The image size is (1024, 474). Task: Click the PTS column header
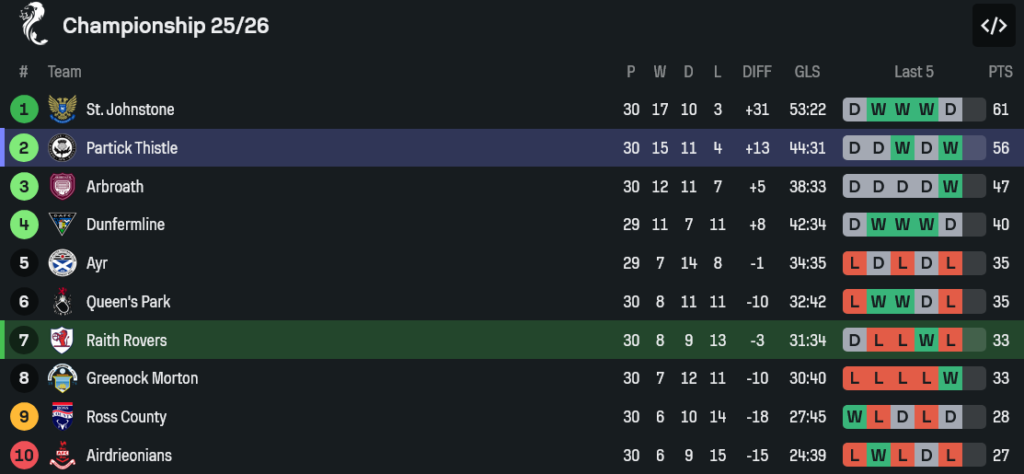point(1000,72)
